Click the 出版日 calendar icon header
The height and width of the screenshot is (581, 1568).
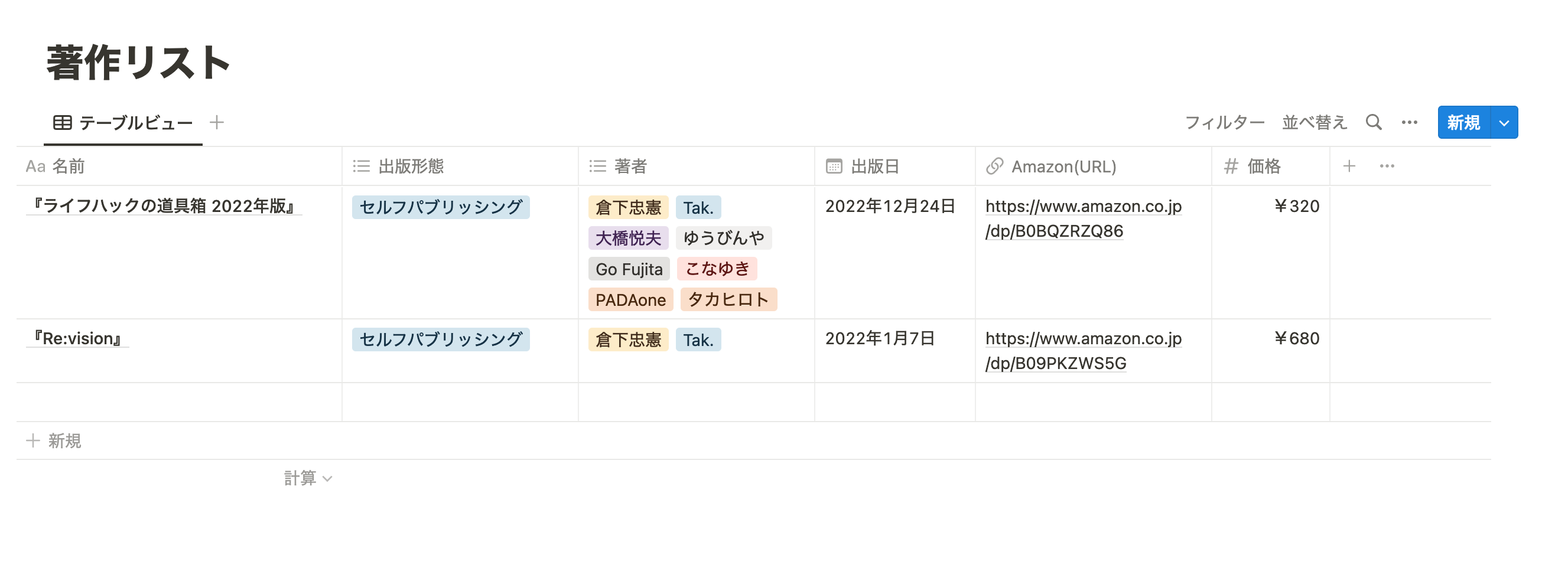point(834,166)
